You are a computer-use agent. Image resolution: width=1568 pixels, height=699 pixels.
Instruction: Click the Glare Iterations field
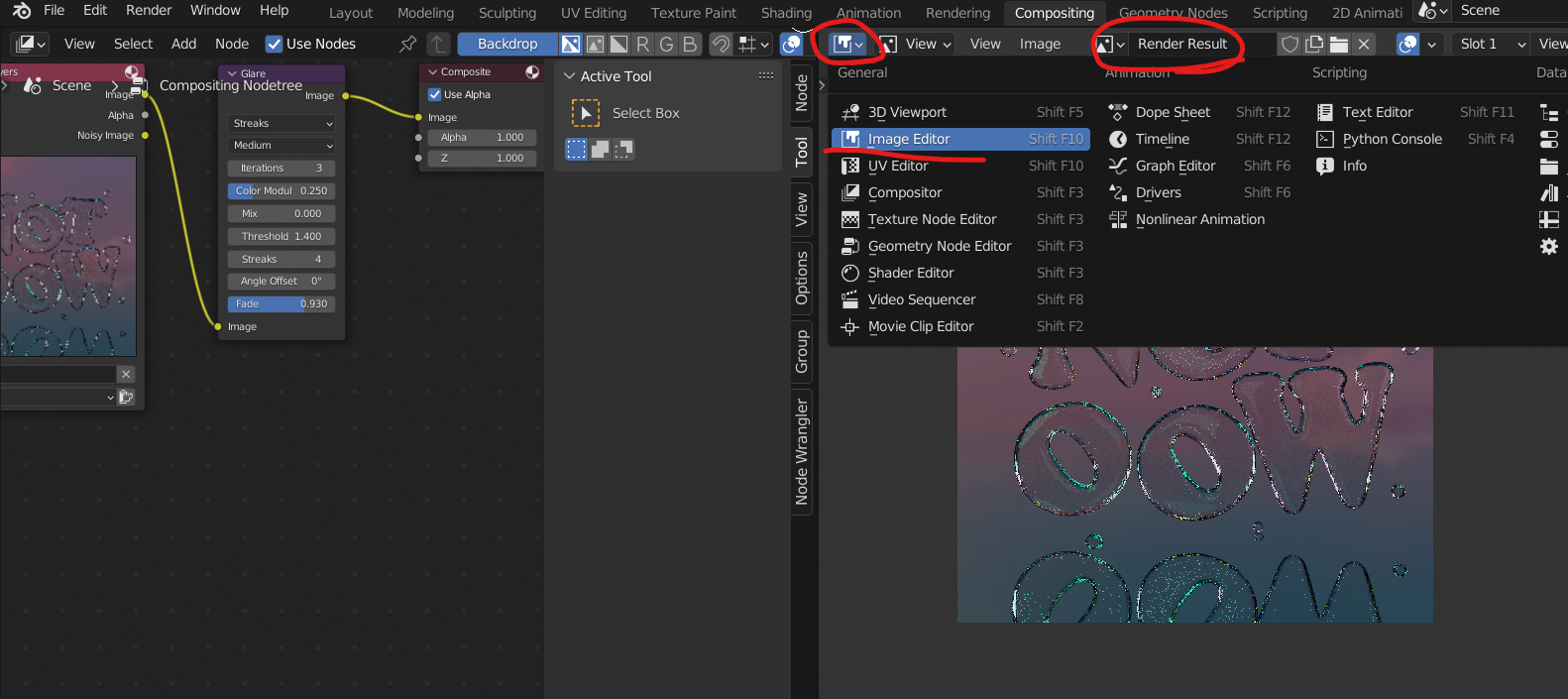point(281,168)
